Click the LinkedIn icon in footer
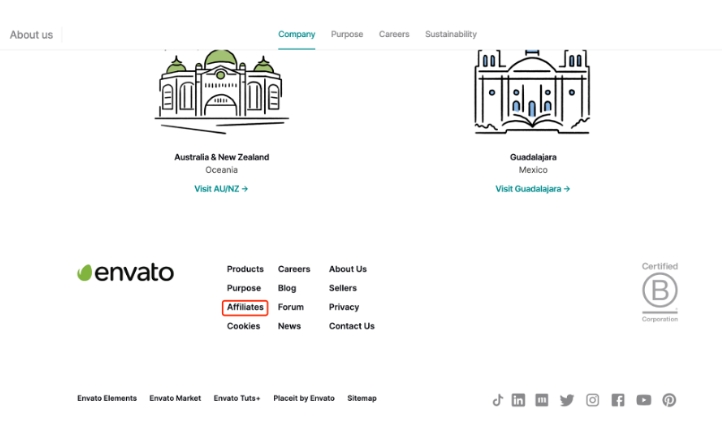 pos(518,400)
